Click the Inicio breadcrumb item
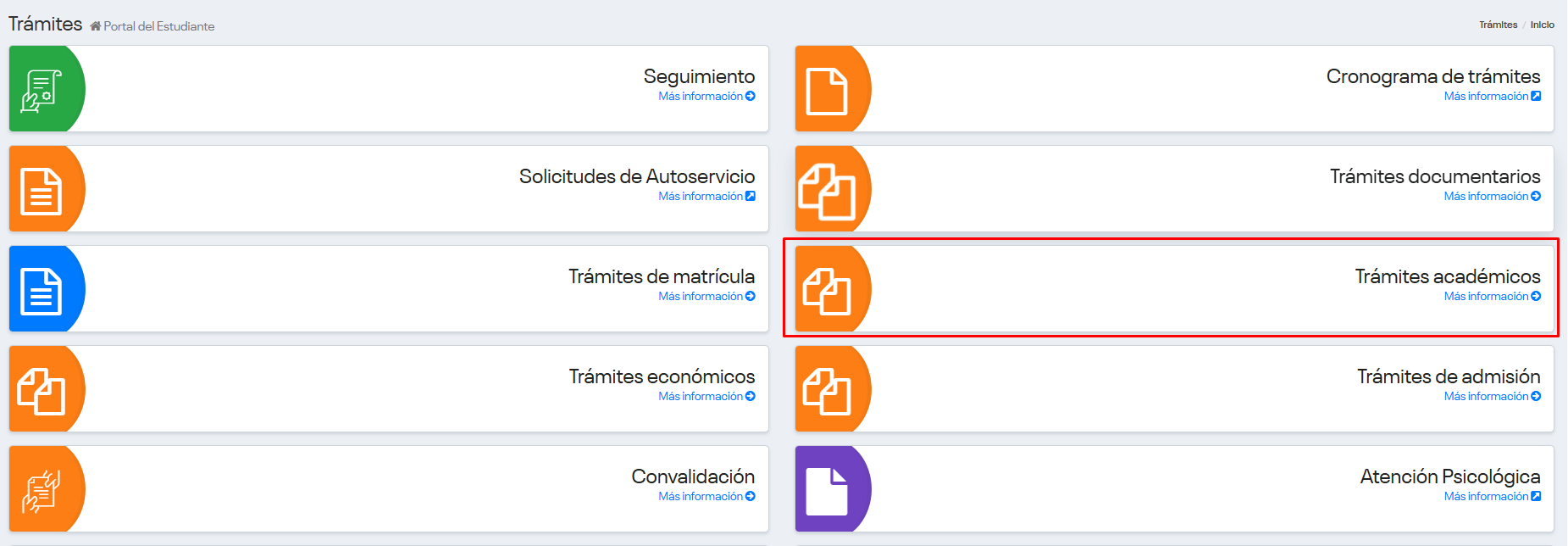The image size is (1568, 546). 1542,25
